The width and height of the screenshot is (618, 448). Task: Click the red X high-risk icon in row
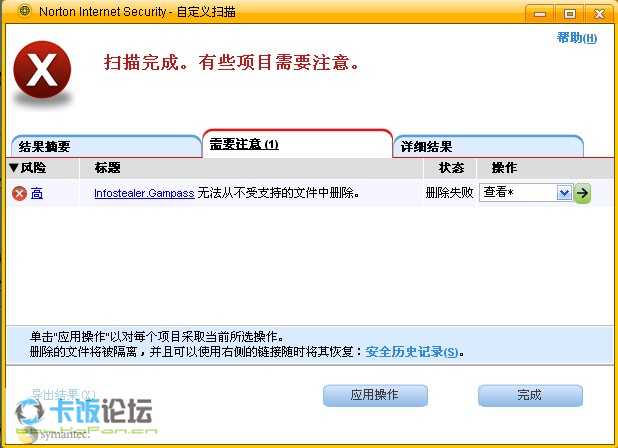pos(19,193)
